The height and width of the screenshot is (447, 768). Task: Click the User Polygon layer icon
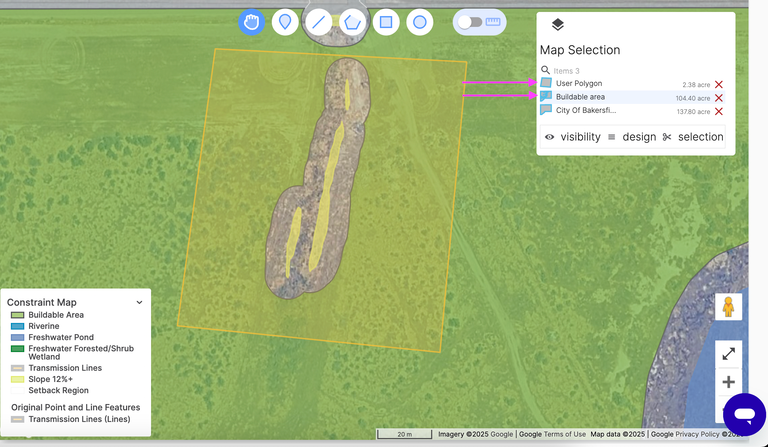coord(546,83)
